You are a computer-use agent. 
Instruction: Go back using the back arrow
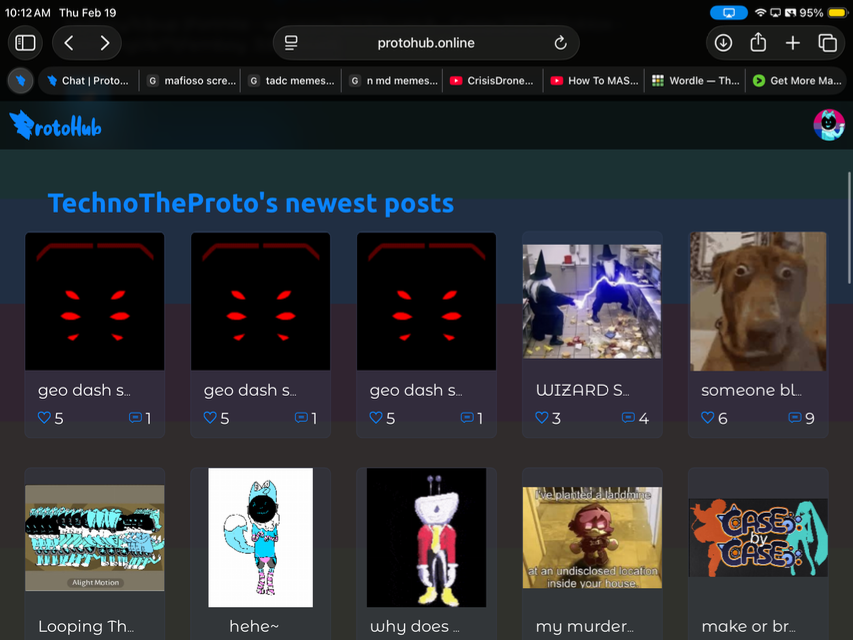click(x=69, y=43)
